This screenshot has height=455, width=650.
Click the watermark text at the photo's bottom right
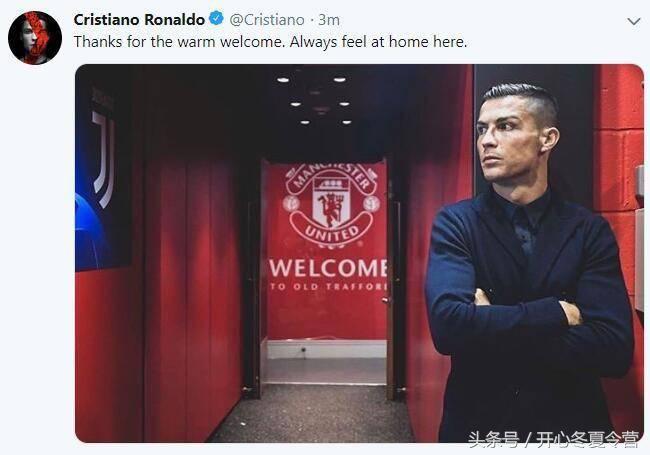tap(554, 439)
